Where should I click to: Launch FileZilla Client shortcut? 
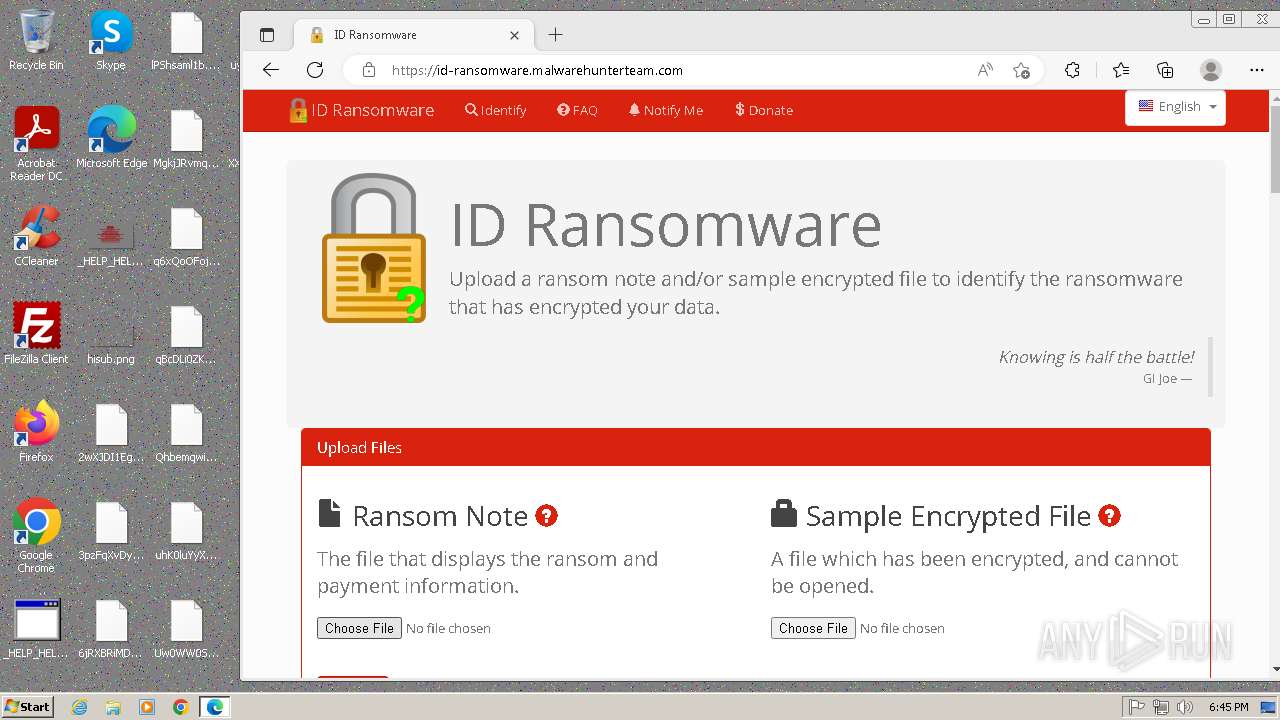coord(36,334)
